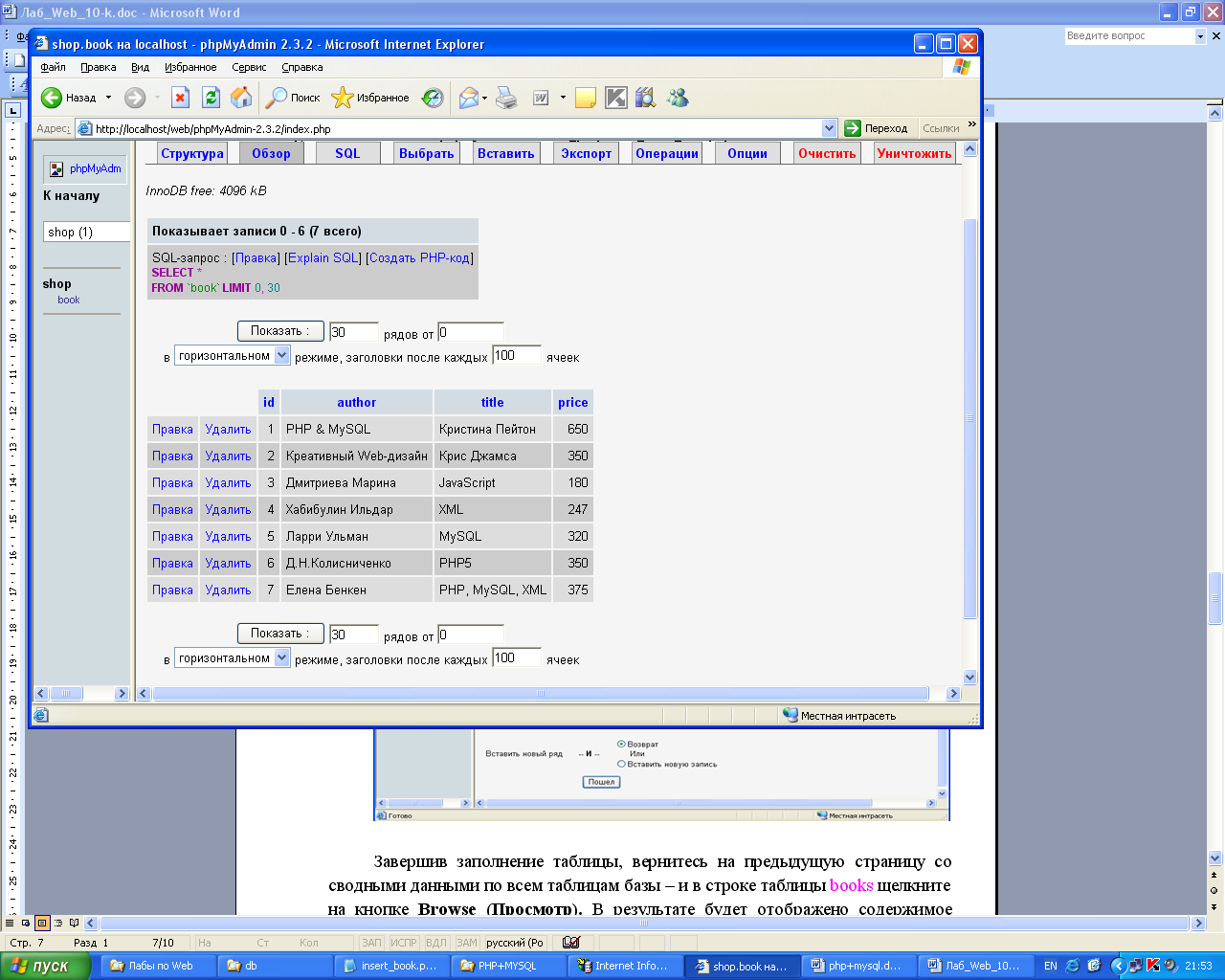
Task: Expand the Links (Ссылки) toolbar chevron
Action: 972,125
